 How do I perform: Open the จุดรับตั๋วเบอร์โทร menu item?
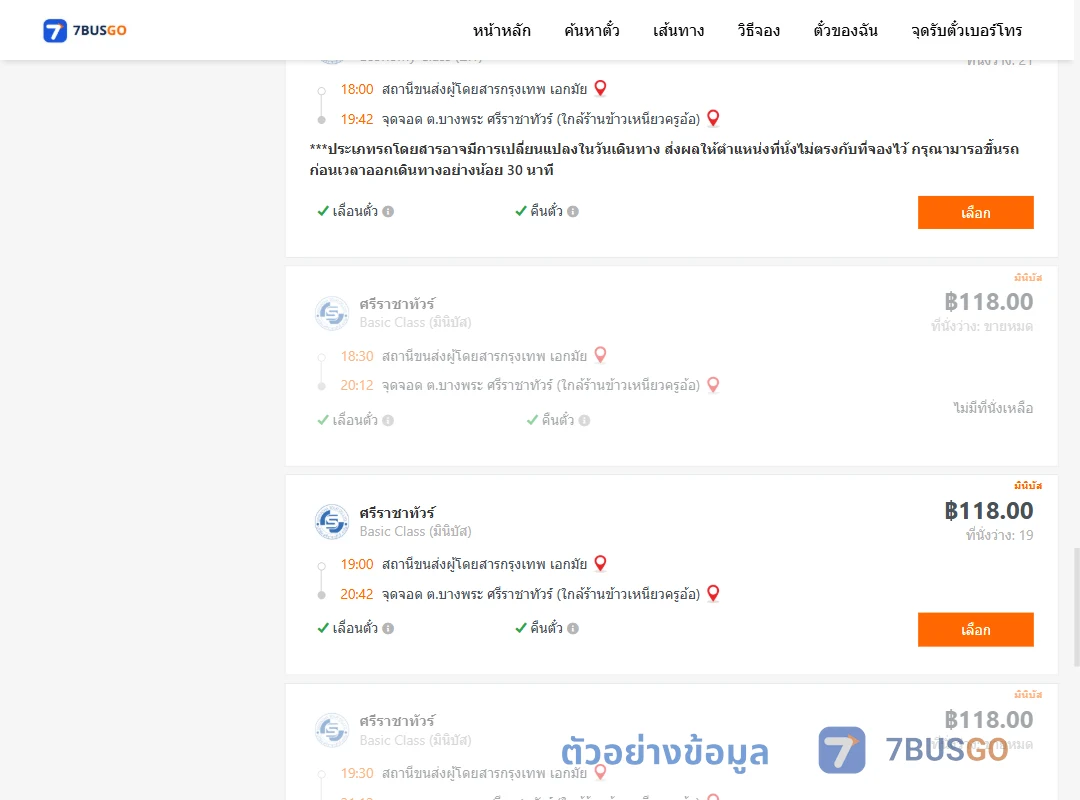pyautogui.click(x=966, y=30)
